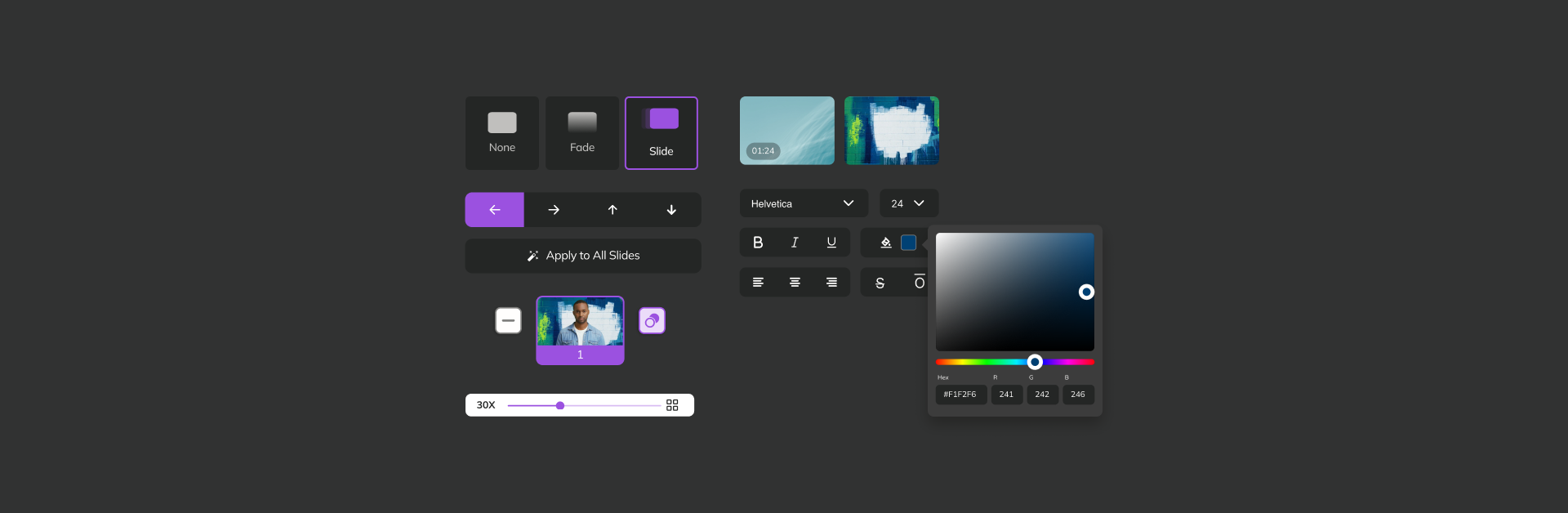Select the None transition option

(501, 133)
